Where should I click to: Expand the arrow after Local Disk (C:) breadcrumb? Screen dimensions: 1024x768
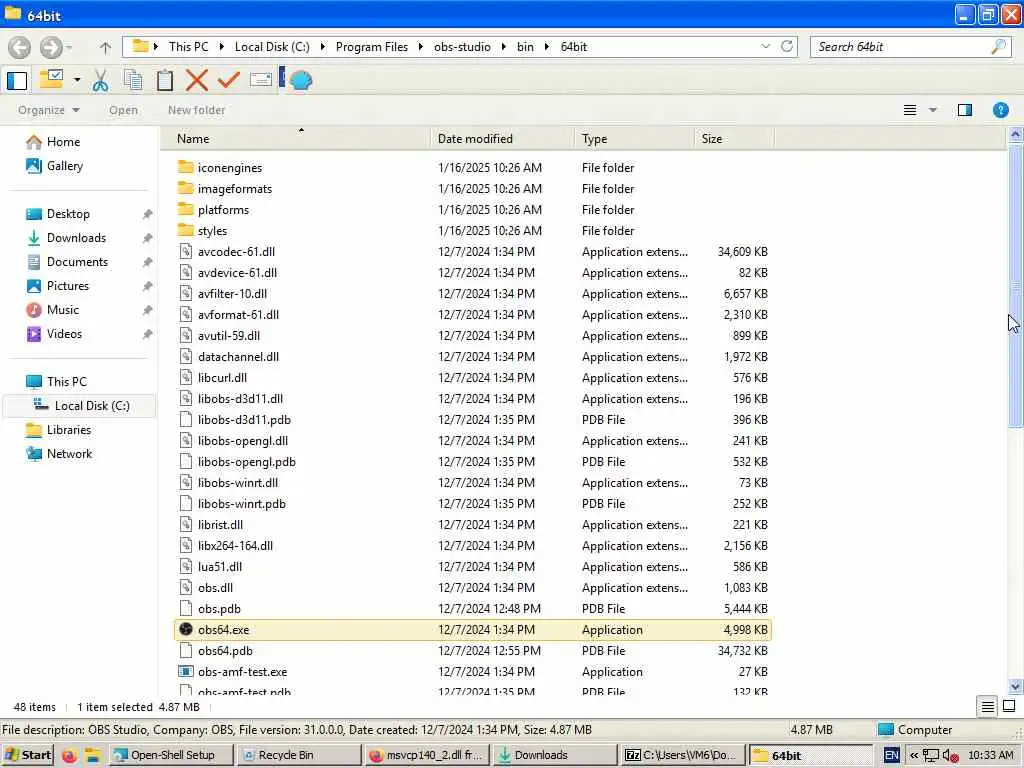(322, 47)
